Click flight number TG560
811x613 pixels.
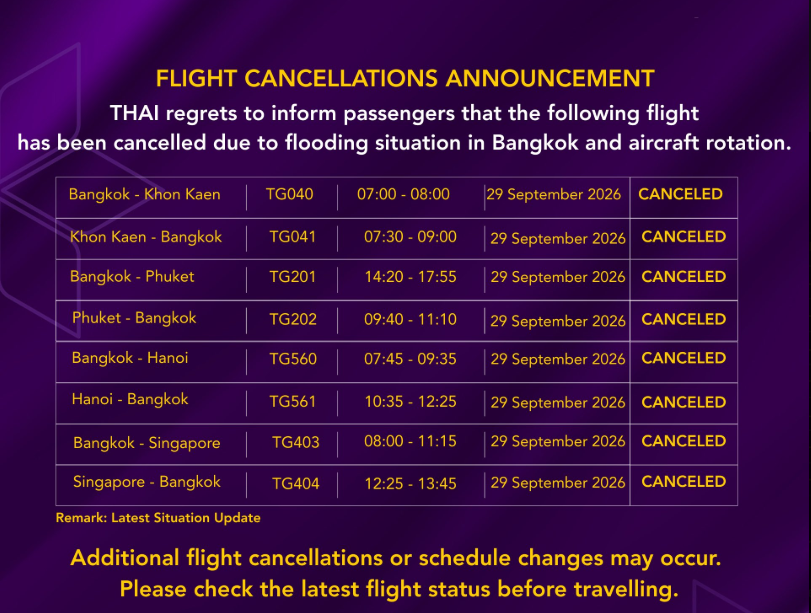293,359
